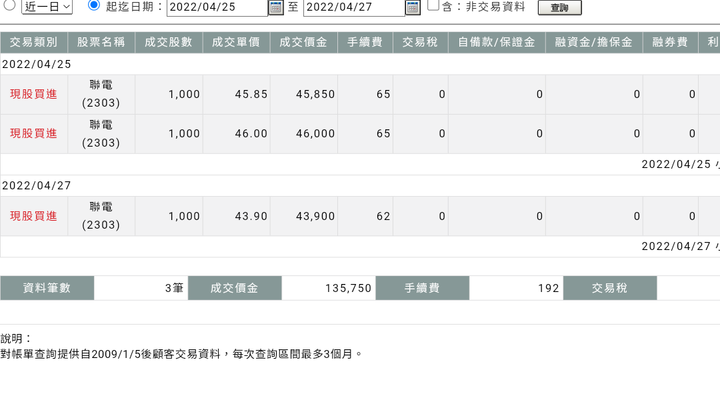Click the 資料筆數 summary label
The image size is (720, 396).
(47, 288)
